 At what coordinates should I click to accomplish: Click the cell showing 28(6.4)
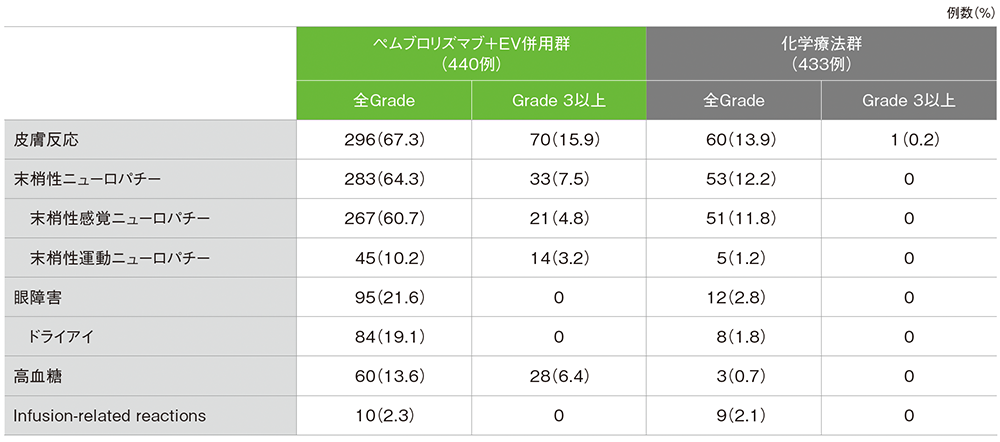click(559, 376)
